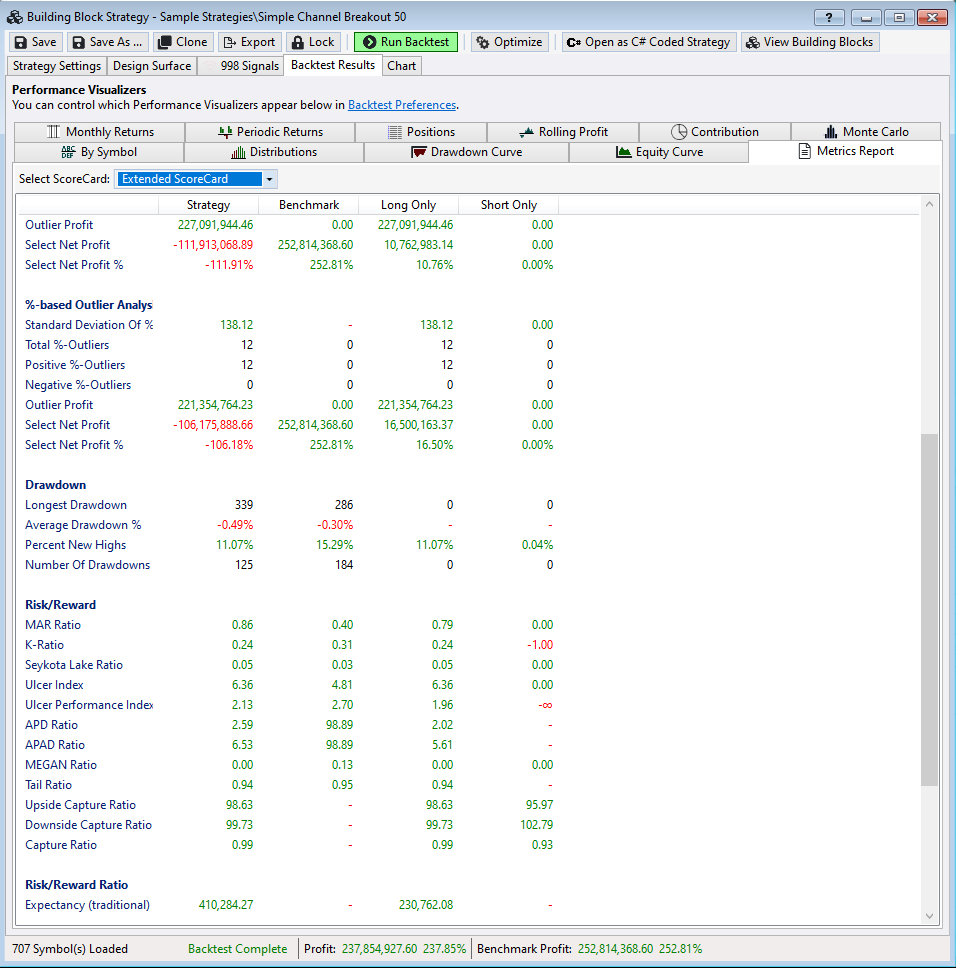Click the Save toolbar button
The height and width of the screenshot is (968, 956).
point(36,42)
